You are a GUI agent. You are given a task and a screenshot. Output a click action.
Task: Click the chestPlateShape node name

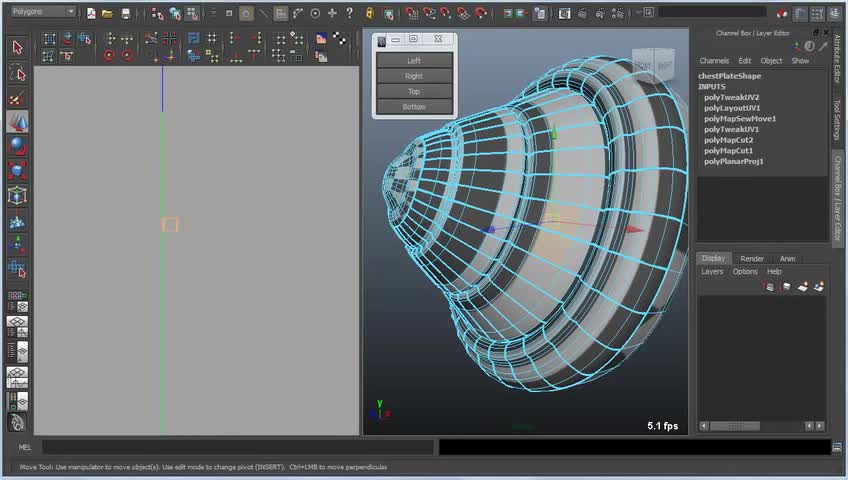point(729,76)
